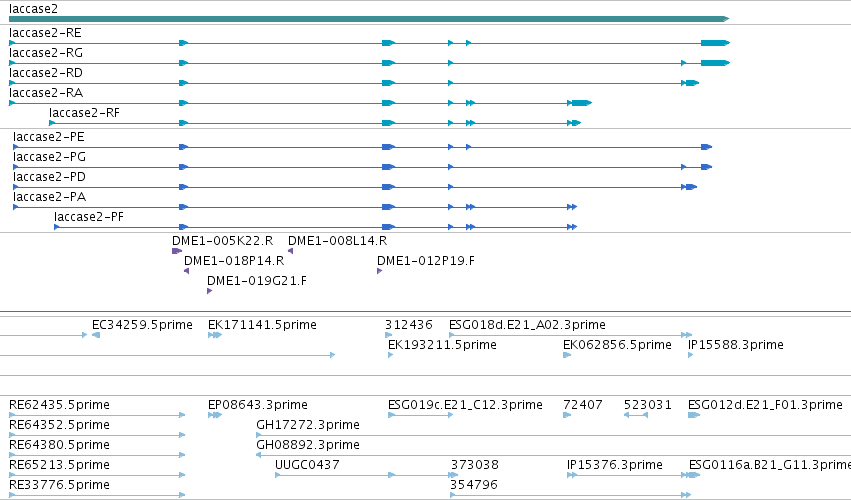Click the GH08892.3prime label
Screen dimensions: 851x500
308,445
